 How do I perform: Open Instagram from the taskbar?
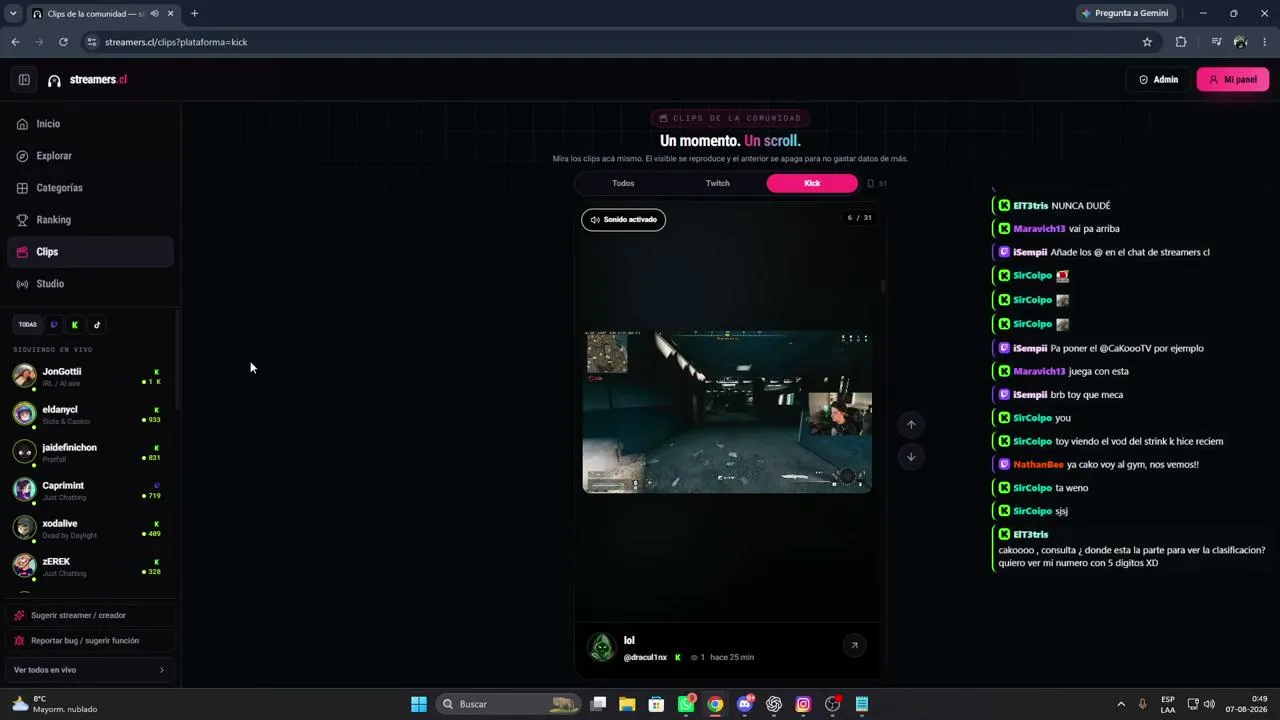[x=803, y=704]
